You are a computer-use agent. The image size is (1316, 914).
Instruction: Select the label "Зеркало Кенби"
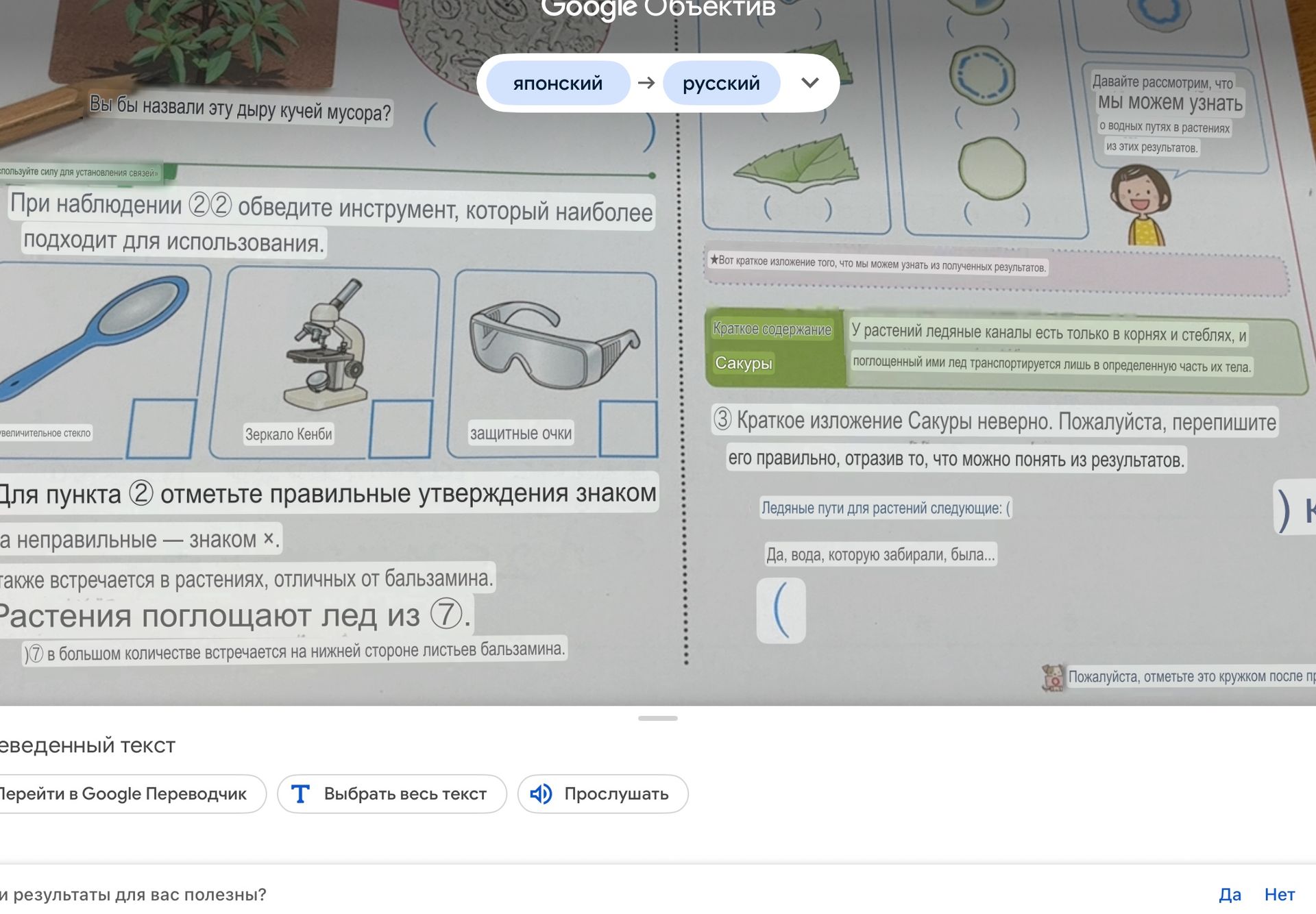point(289,434)
